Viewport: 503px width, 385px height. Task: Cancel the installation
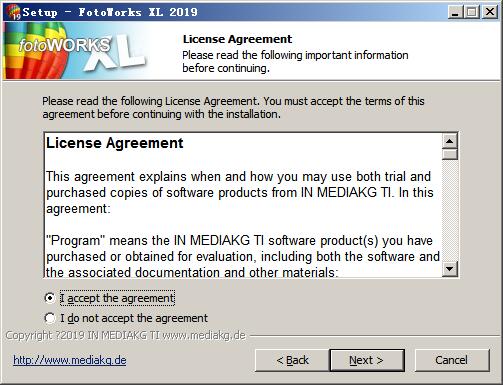(x=452, y=360)
